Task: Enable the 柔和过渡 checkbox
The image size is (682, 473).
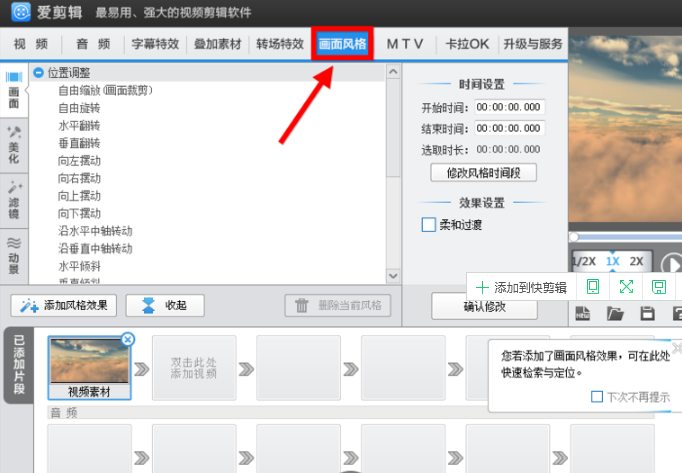Action: (429, 225)
